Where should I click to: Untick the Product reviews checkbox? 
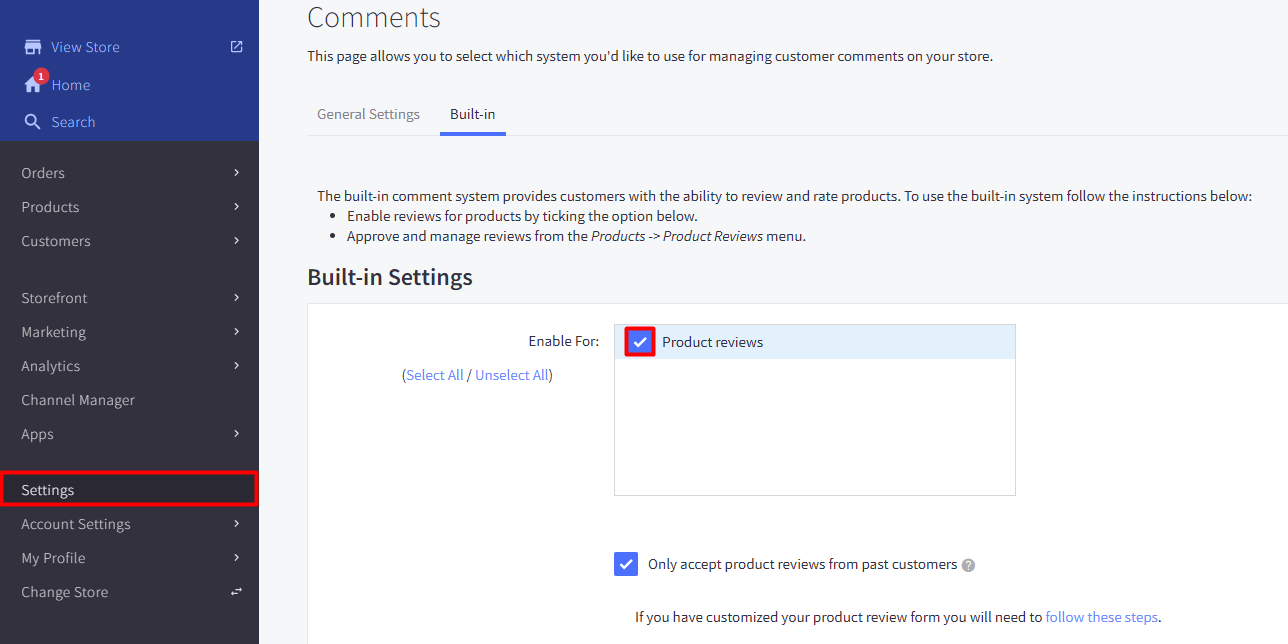click(640, 342)
